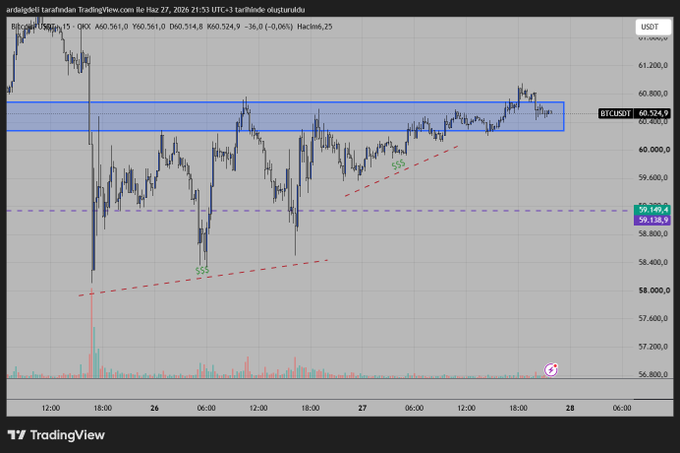Click the 'D60.514,8' low value
The width and height of the screenshot is (680, 453).
186,26
